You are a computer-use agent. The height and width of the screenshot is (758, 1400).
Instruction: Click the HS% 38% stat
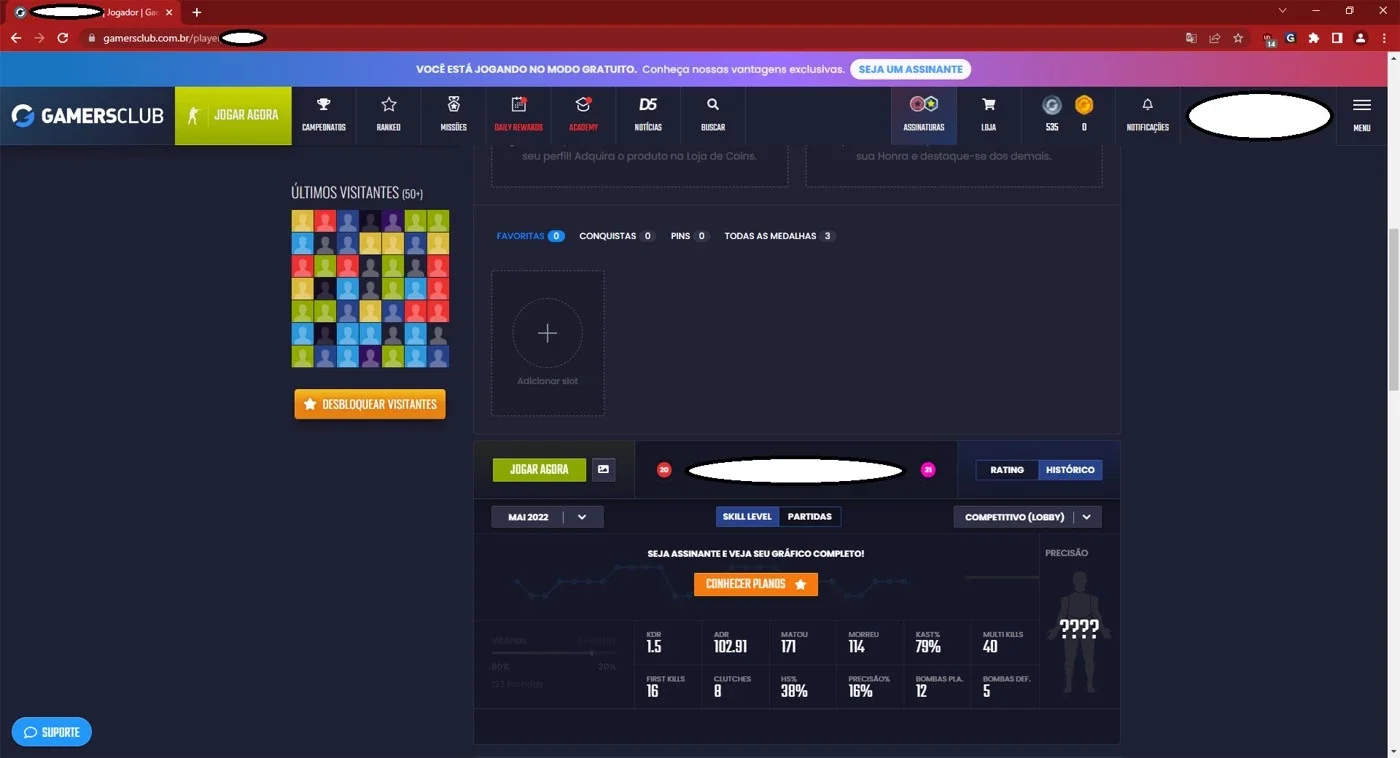coord(801,686)
